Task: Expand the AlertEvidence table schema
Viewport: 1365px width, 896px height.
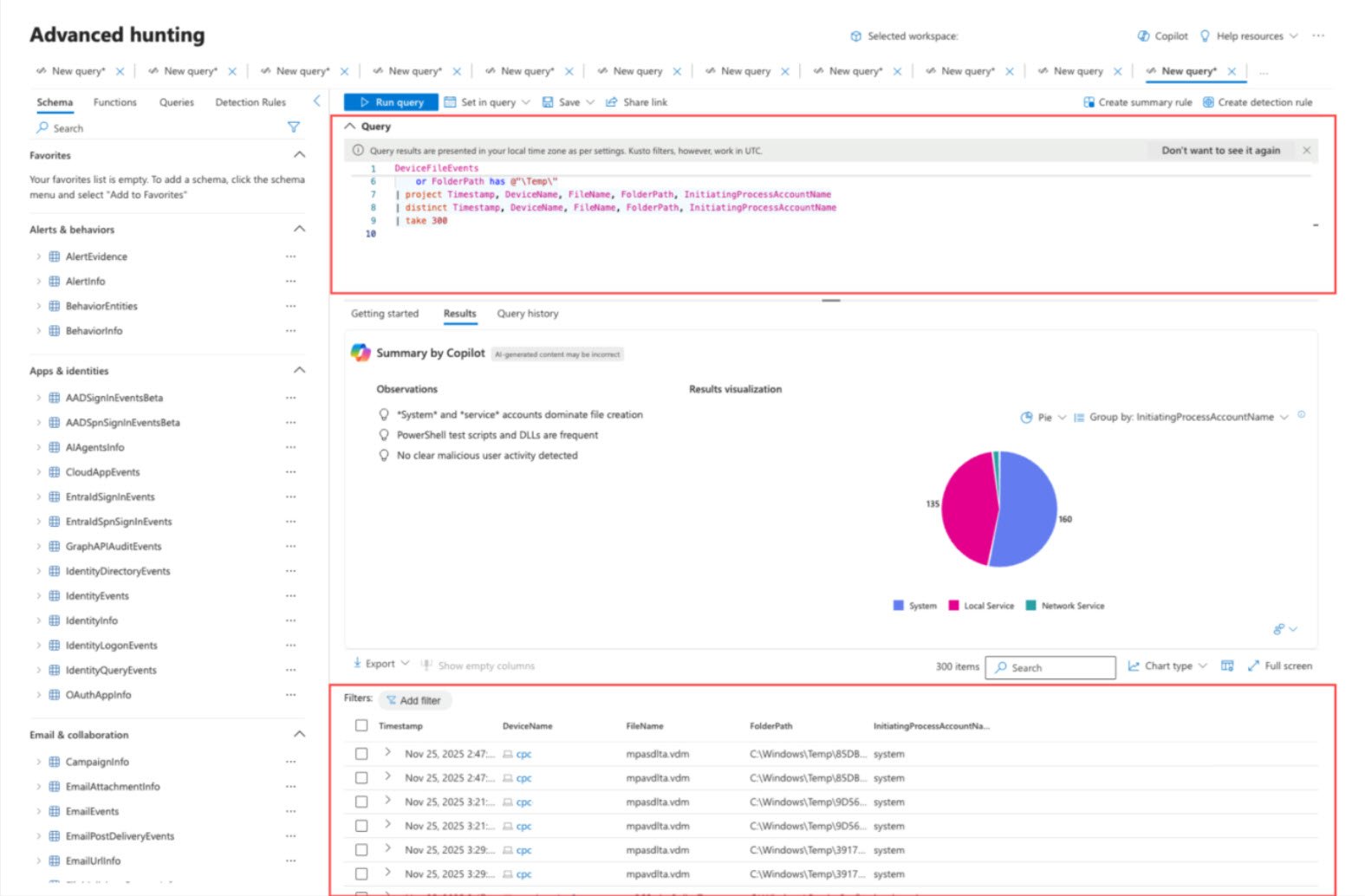Action: (x=39, y=256)
